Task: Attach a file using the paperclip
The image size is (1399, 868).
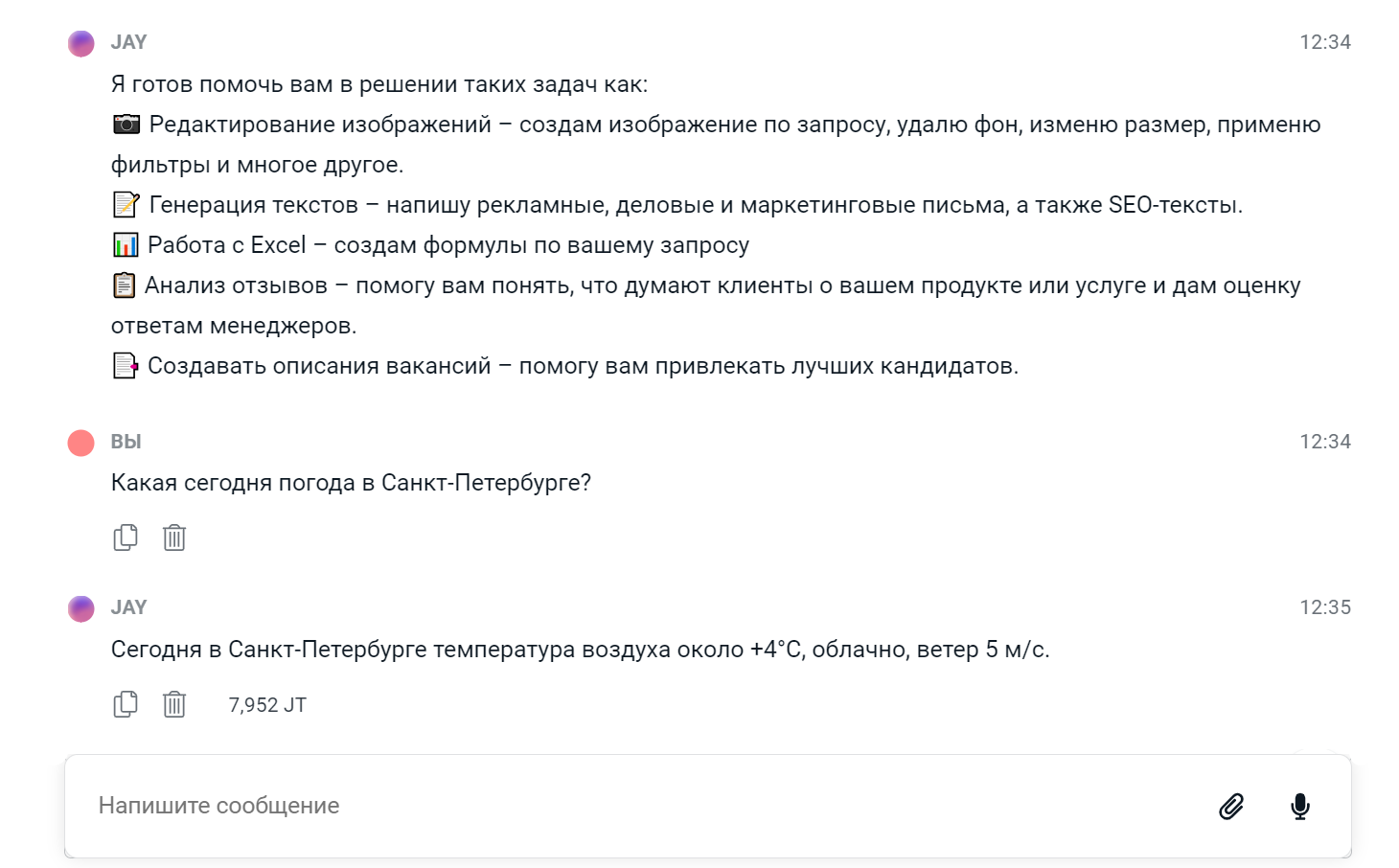Action: click(x=1231, y=807)
